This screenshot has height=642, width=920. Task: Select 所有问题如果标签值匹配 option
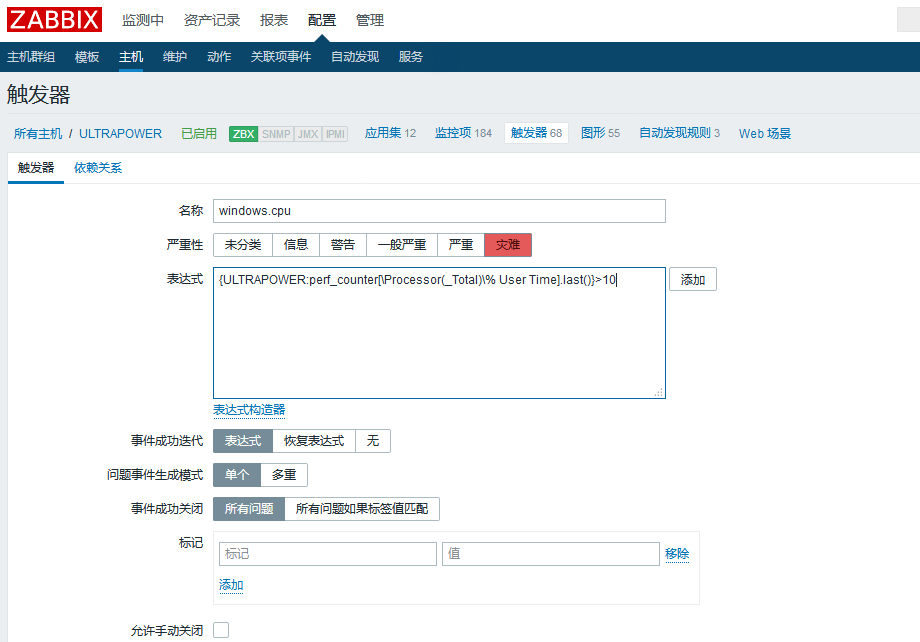click(362, 509)
